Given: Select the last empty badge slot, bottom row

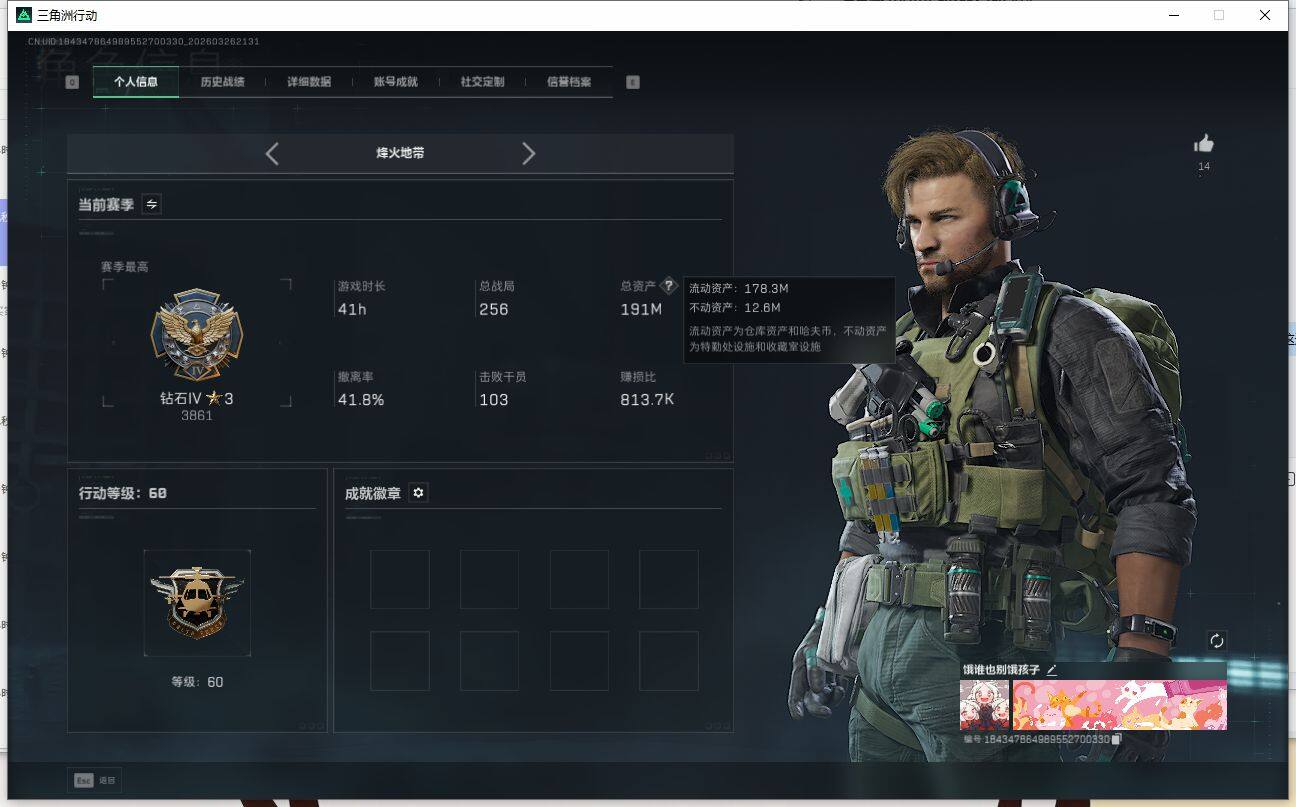Looking at the screenshot, I should [x=669, y=660].
